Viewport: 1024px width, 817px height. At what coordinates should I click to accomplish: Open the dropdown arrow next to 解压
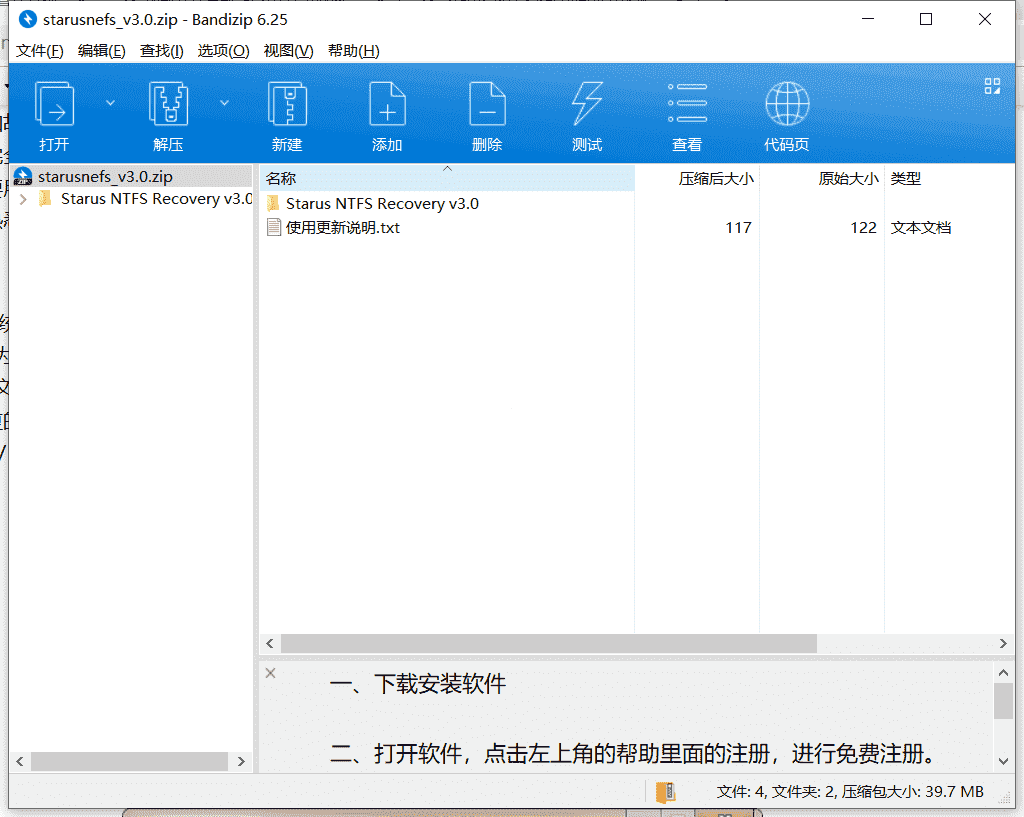[x=224, y=103]
